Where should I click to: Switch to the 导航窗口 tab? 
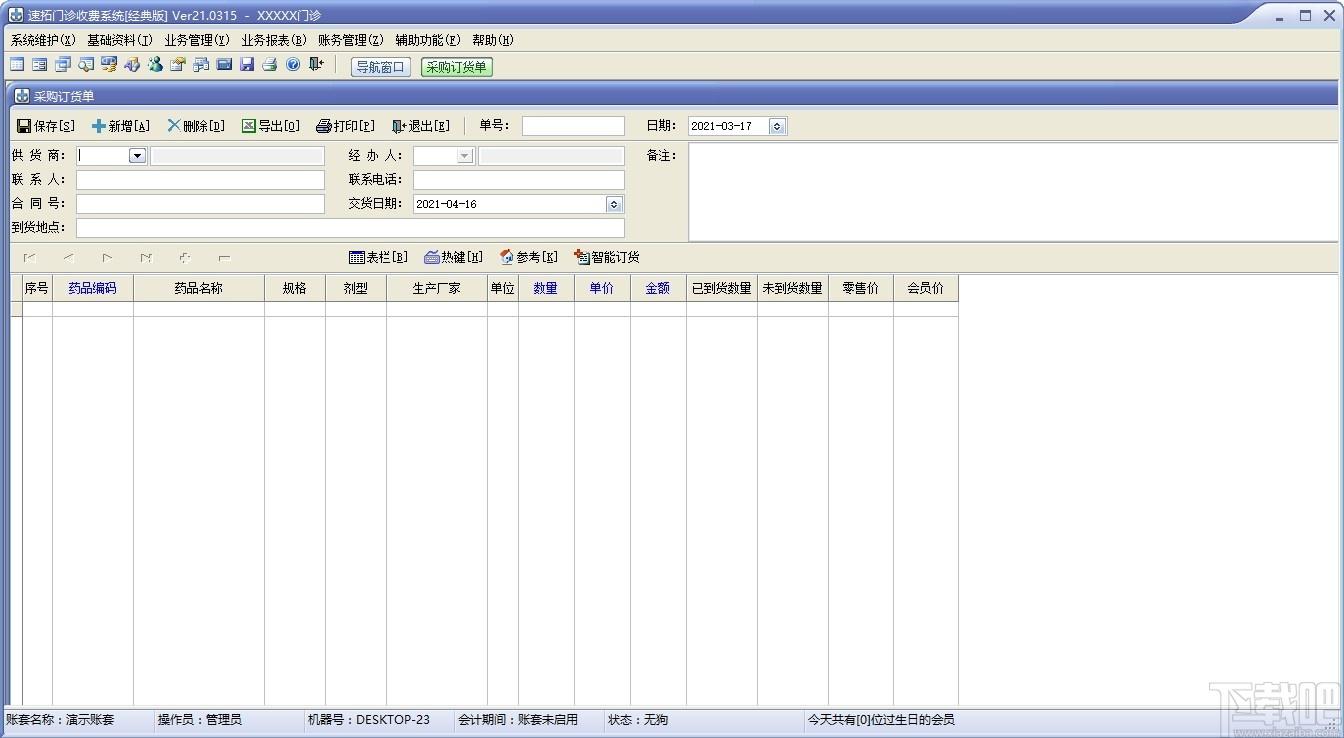click(x=381, y=67)
